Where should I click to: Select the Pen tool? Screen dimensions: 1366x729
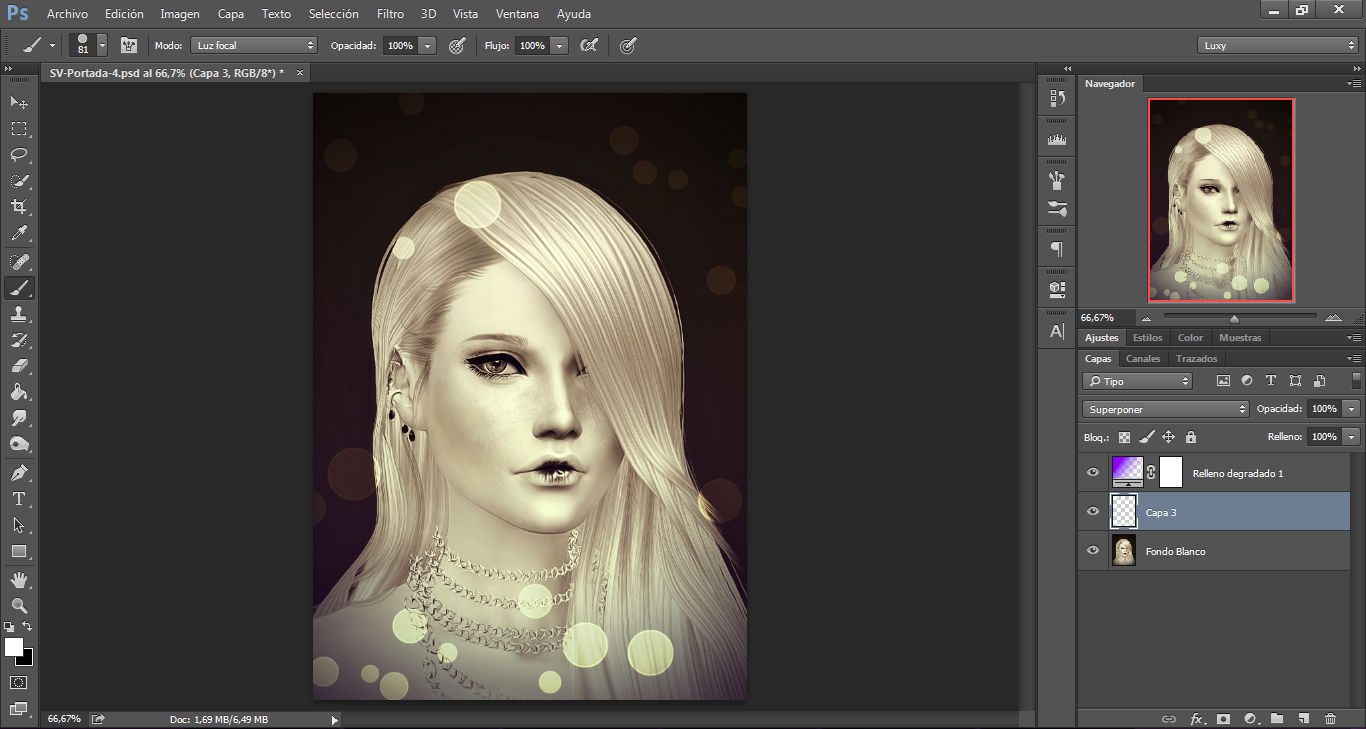(19, 473)
